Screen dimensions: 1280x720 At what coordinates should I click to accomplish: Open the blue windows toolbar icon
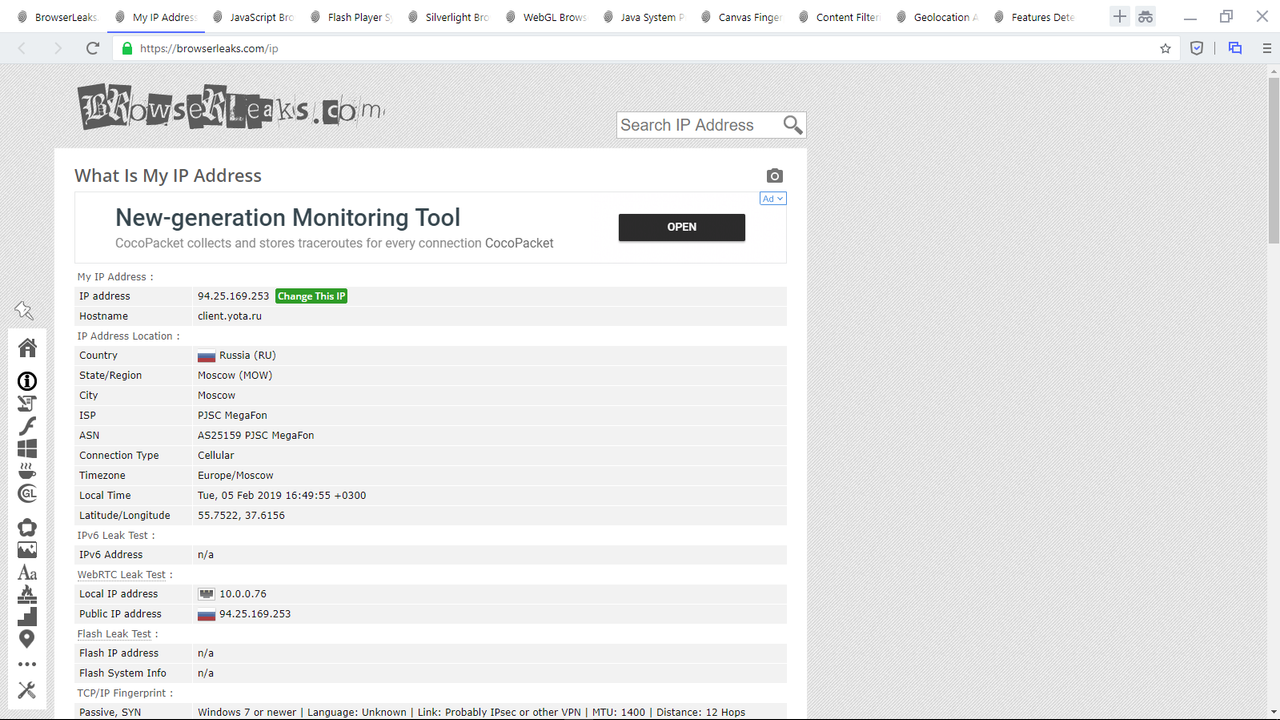(1235, 48)
